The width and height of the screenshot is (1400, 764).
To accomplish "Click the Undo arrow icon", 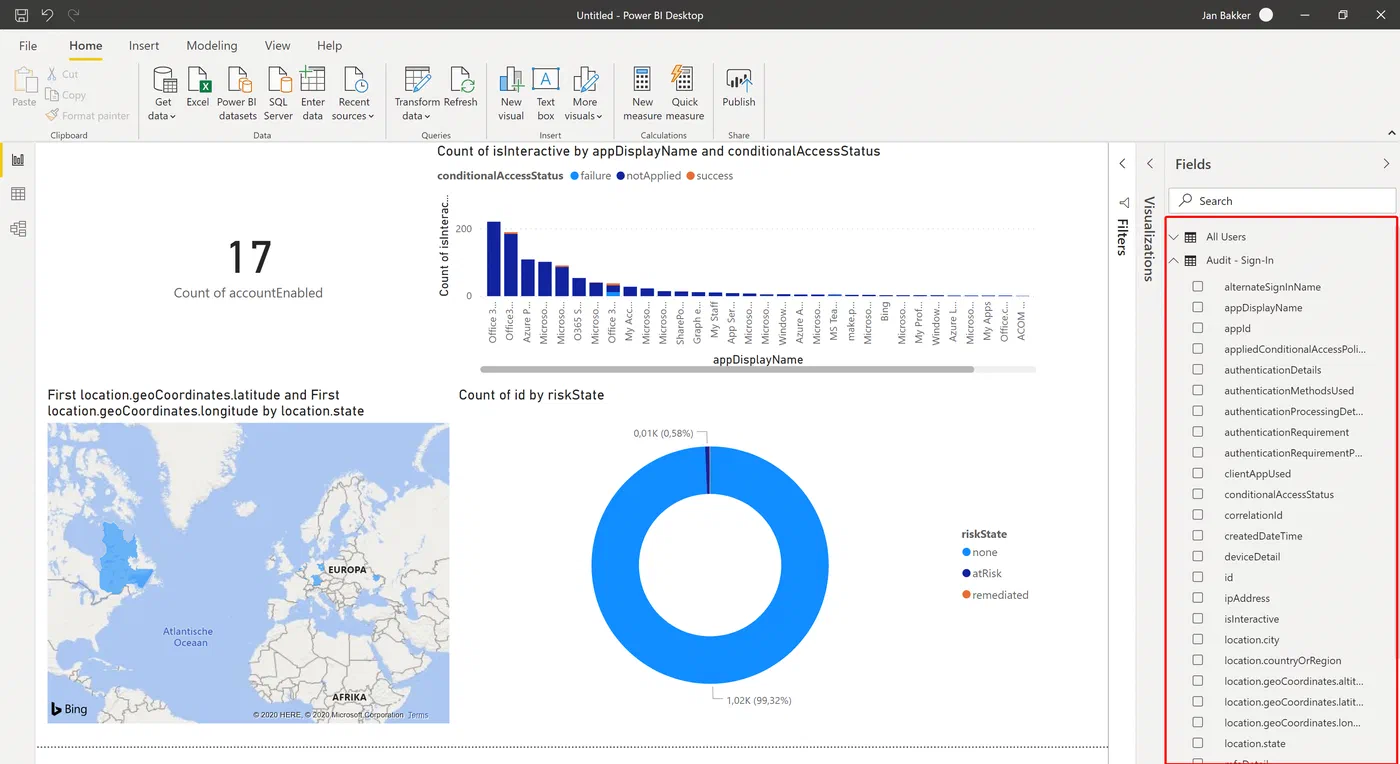I will pos(47,15).
